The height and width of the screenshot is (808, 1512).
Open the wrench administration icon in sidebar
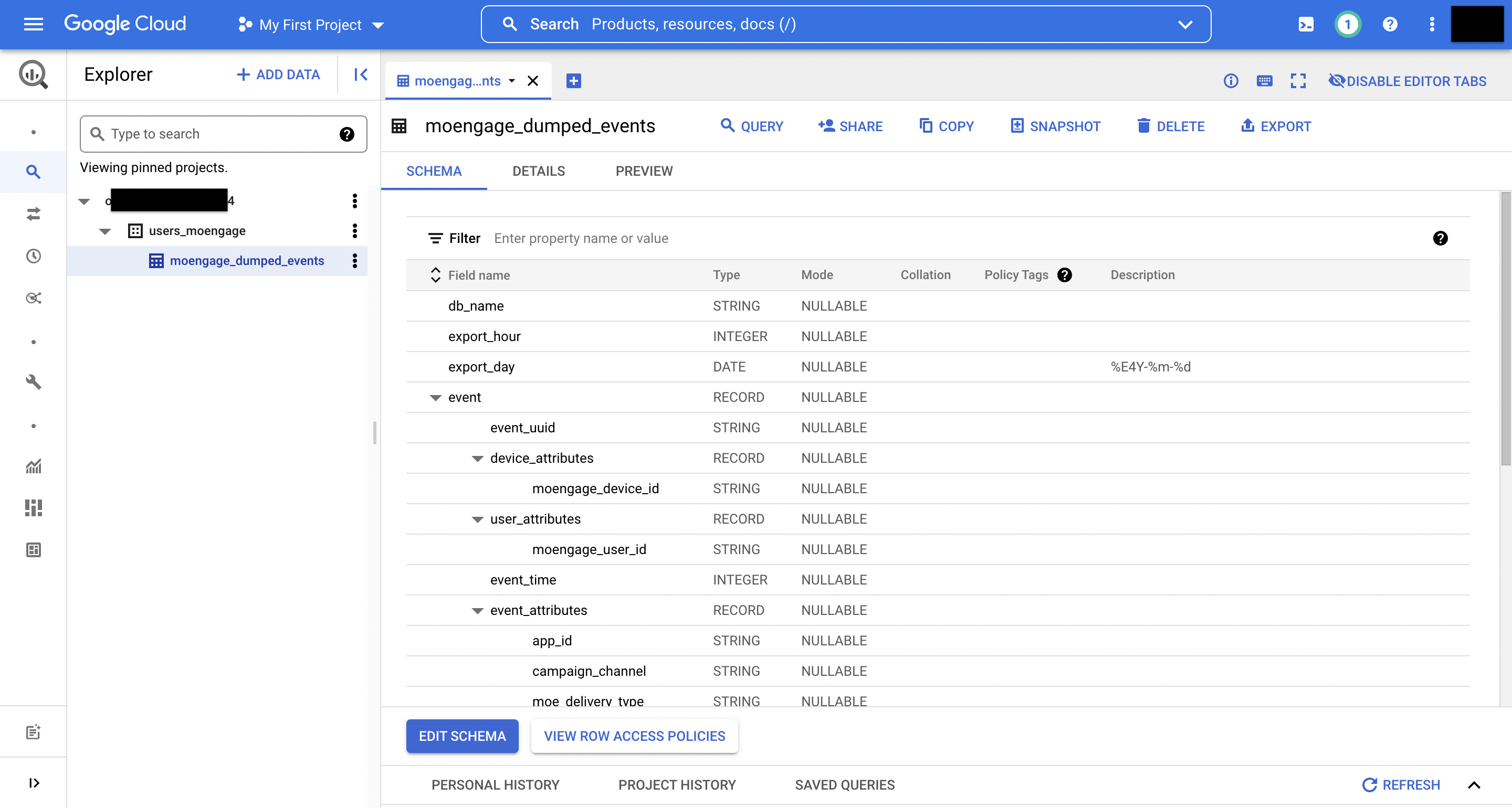34,382
